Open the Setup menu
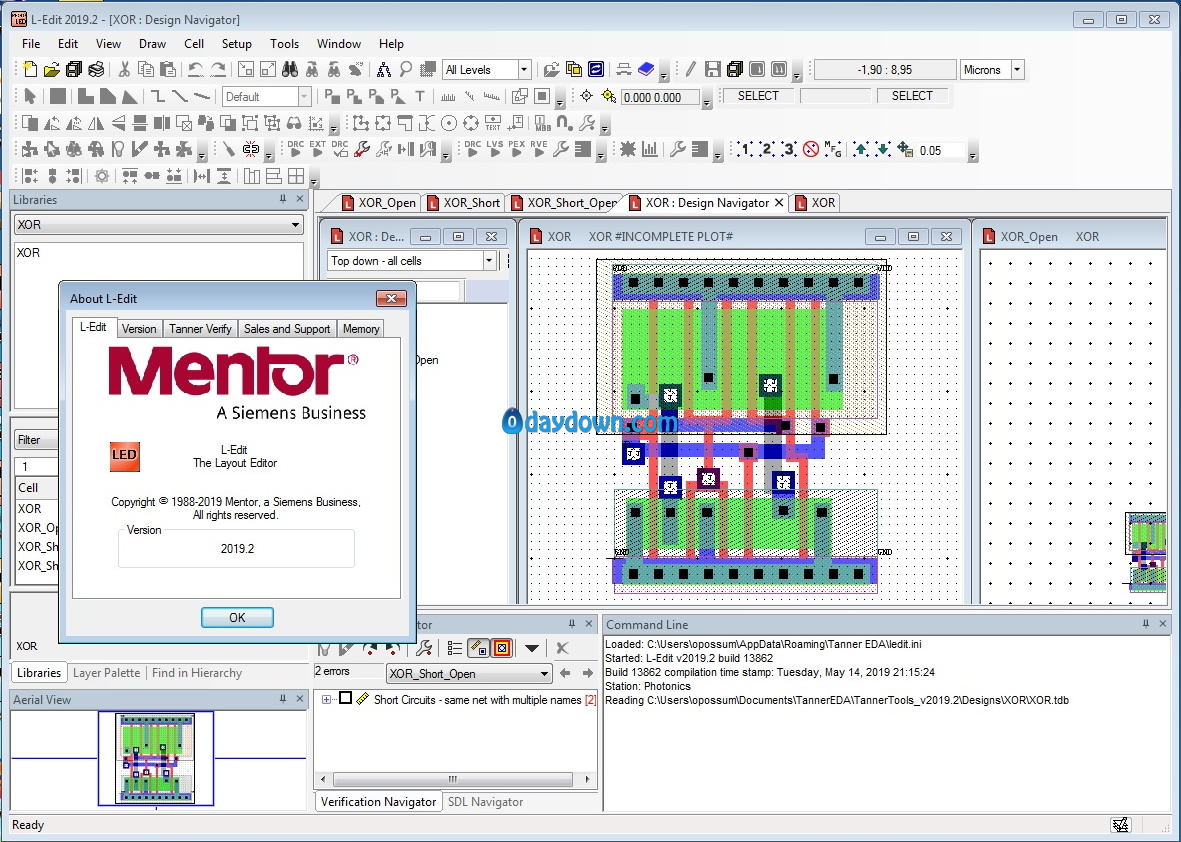 (237, 44)
